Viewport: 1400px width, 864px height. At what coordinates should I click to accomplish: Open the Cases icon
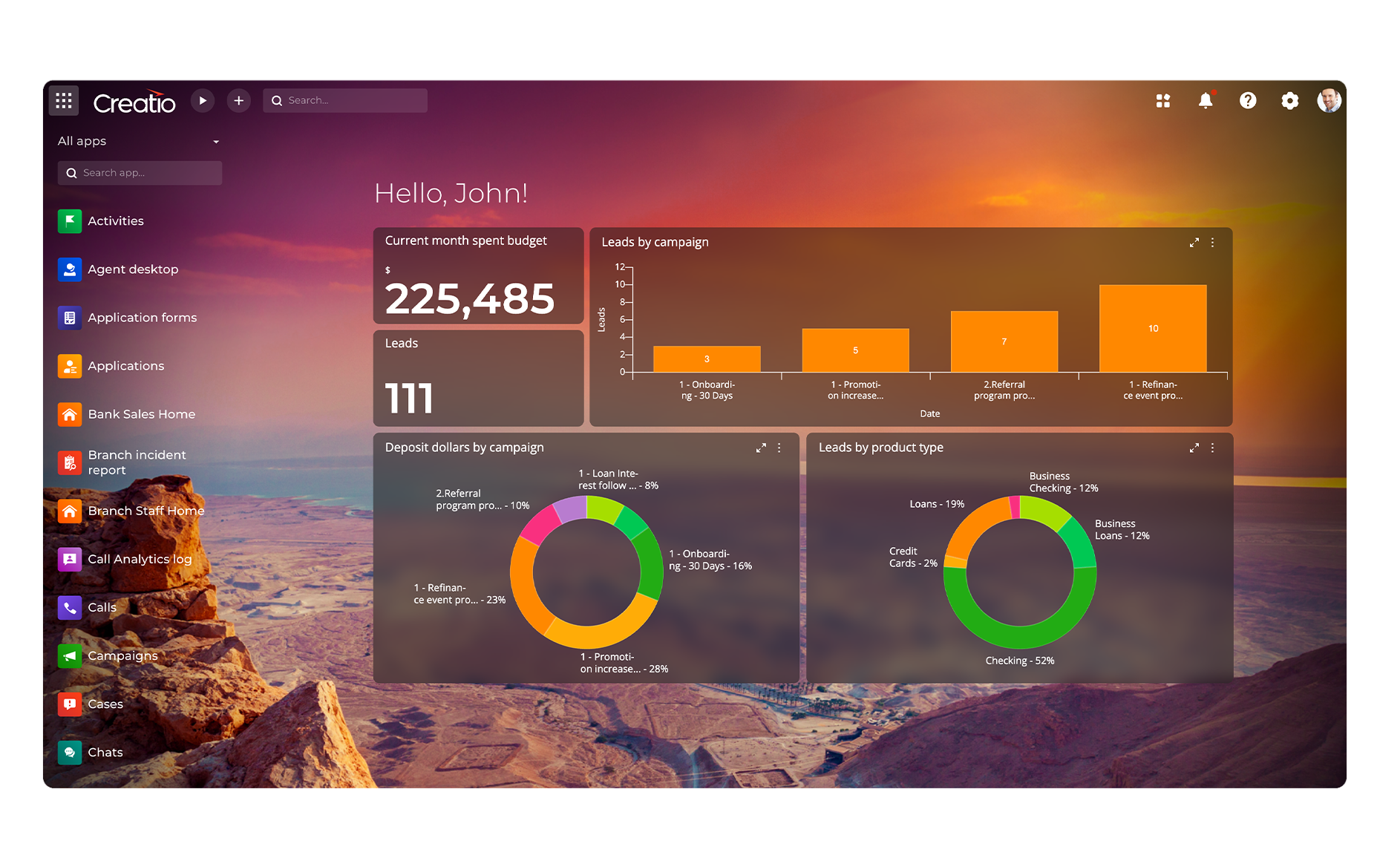[x=70, y=704]
